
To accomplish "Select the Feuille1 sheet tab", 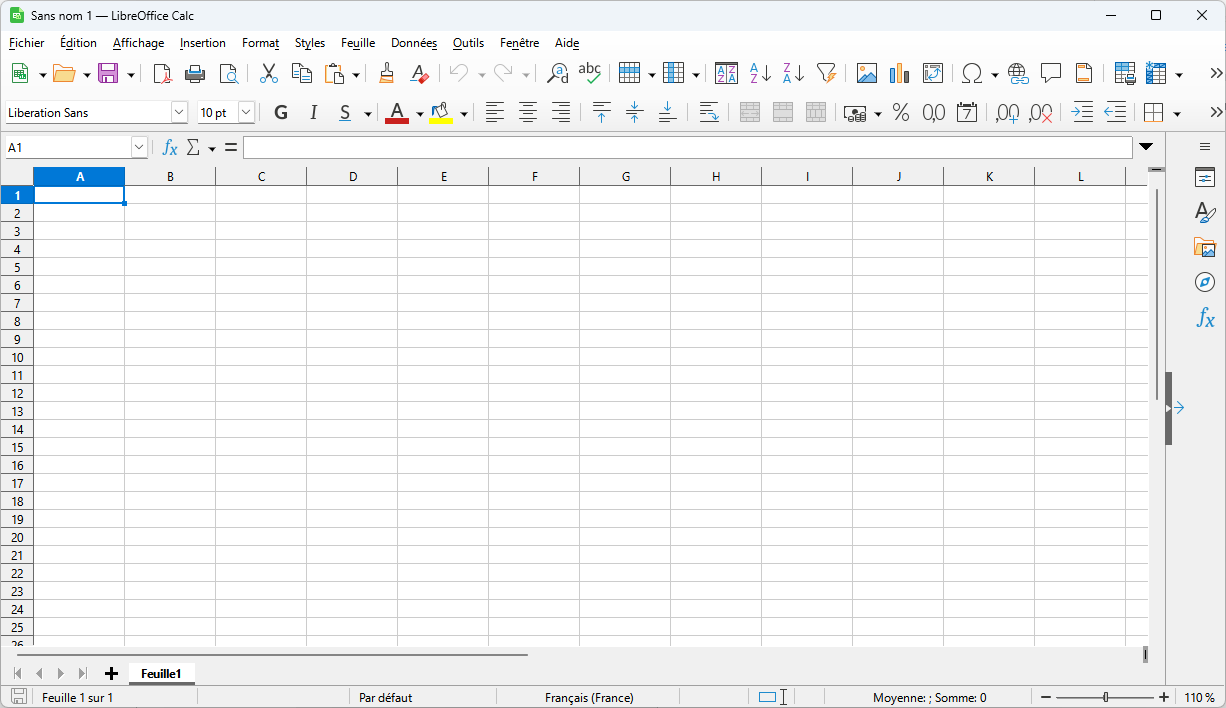I will pyautogui.click(x=161, y=674).
